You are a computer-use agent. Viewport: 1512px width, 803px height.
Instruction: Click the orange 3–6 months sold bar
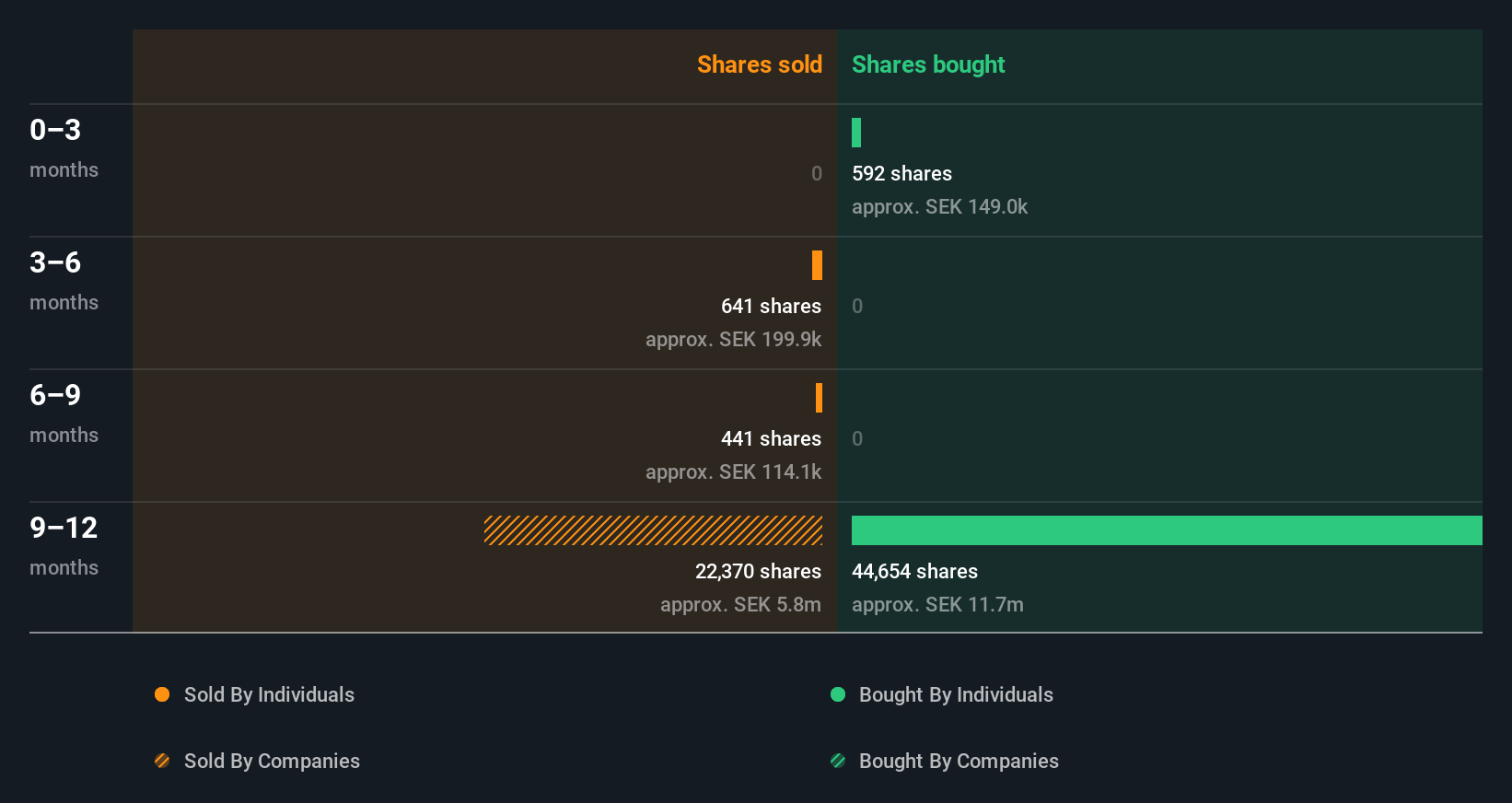coord(817,265)
